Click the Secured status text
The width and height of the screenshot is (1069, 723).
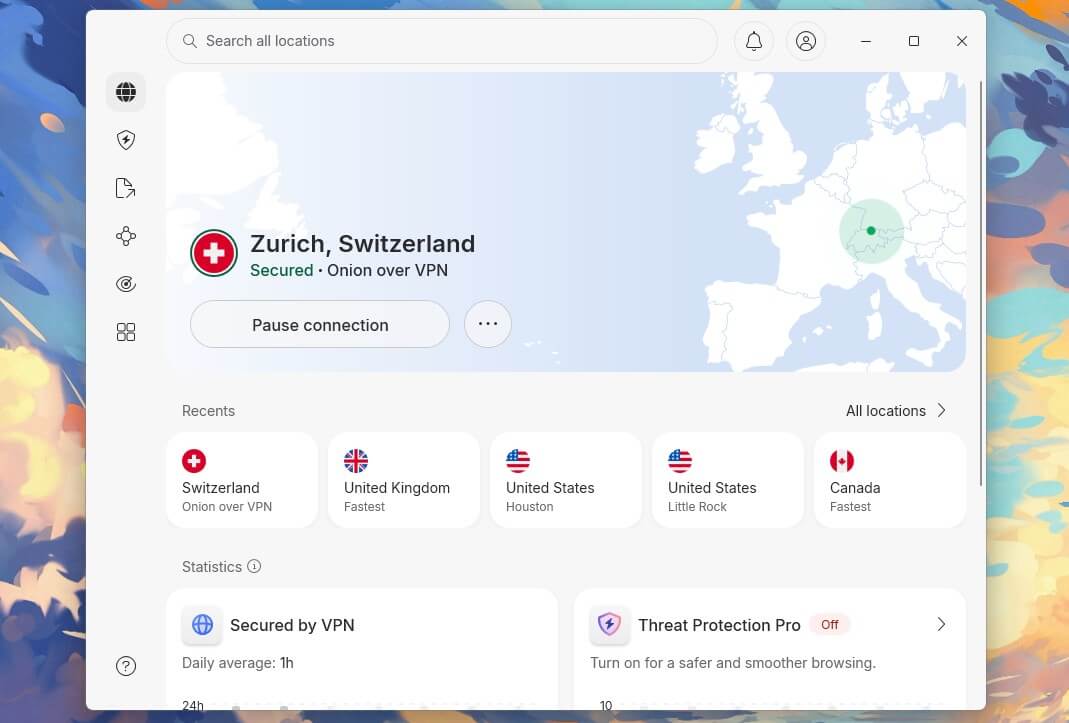(x=282, y=270)
